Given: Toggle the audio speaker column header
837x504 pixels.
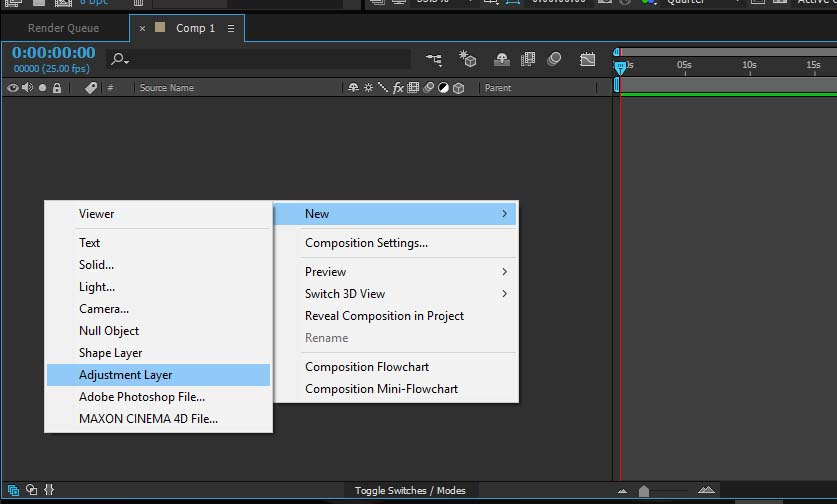Looking at the screenshot, I should [x=27, y=88].
